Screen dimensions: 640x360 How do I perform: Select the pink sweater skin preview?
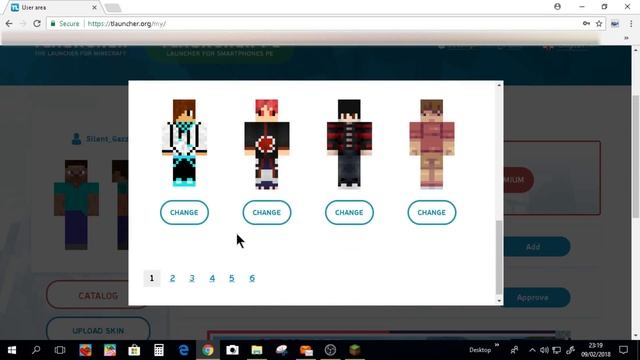click(x=431, y=144)
